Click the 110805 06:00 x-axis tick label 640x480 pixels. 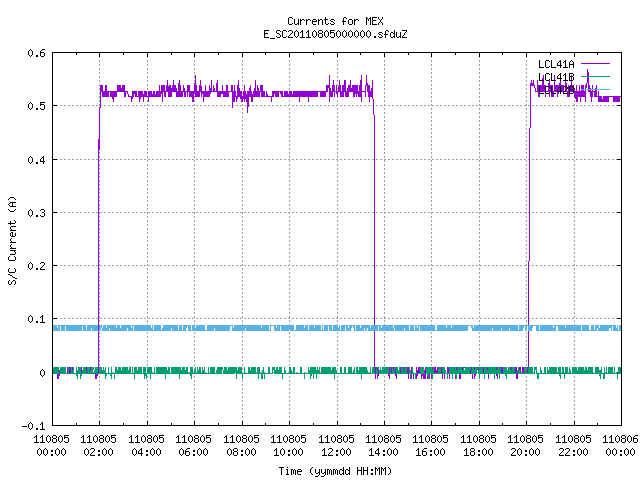tap(193, 445)
